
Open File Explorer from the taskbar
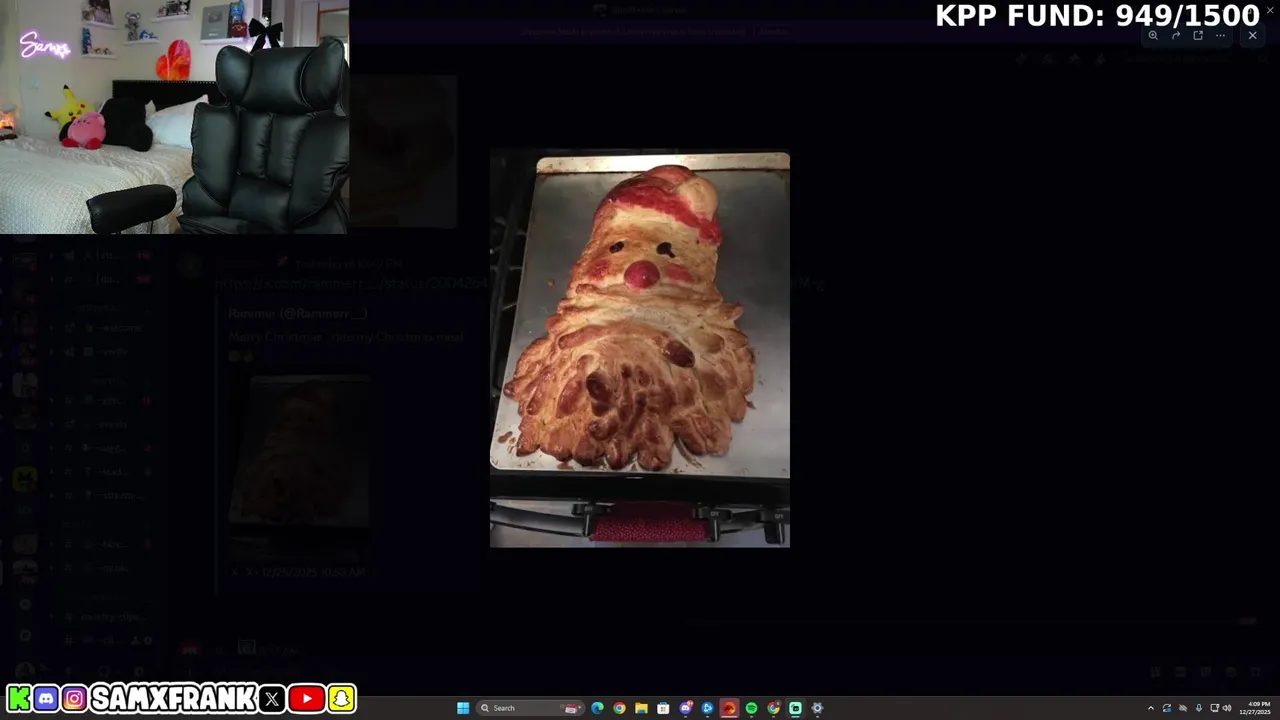(x=641, y=708)
